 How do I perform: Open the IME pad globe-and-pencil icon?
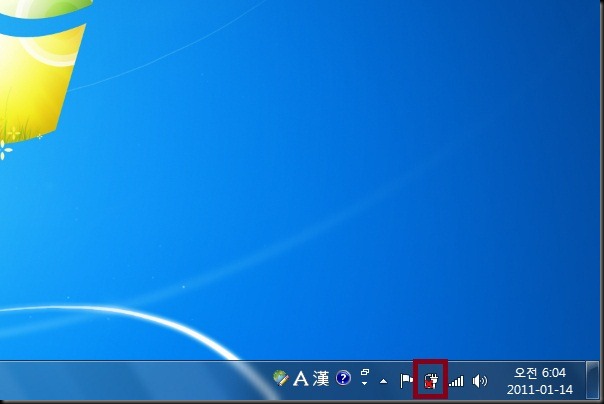click(x=281, y=378)
